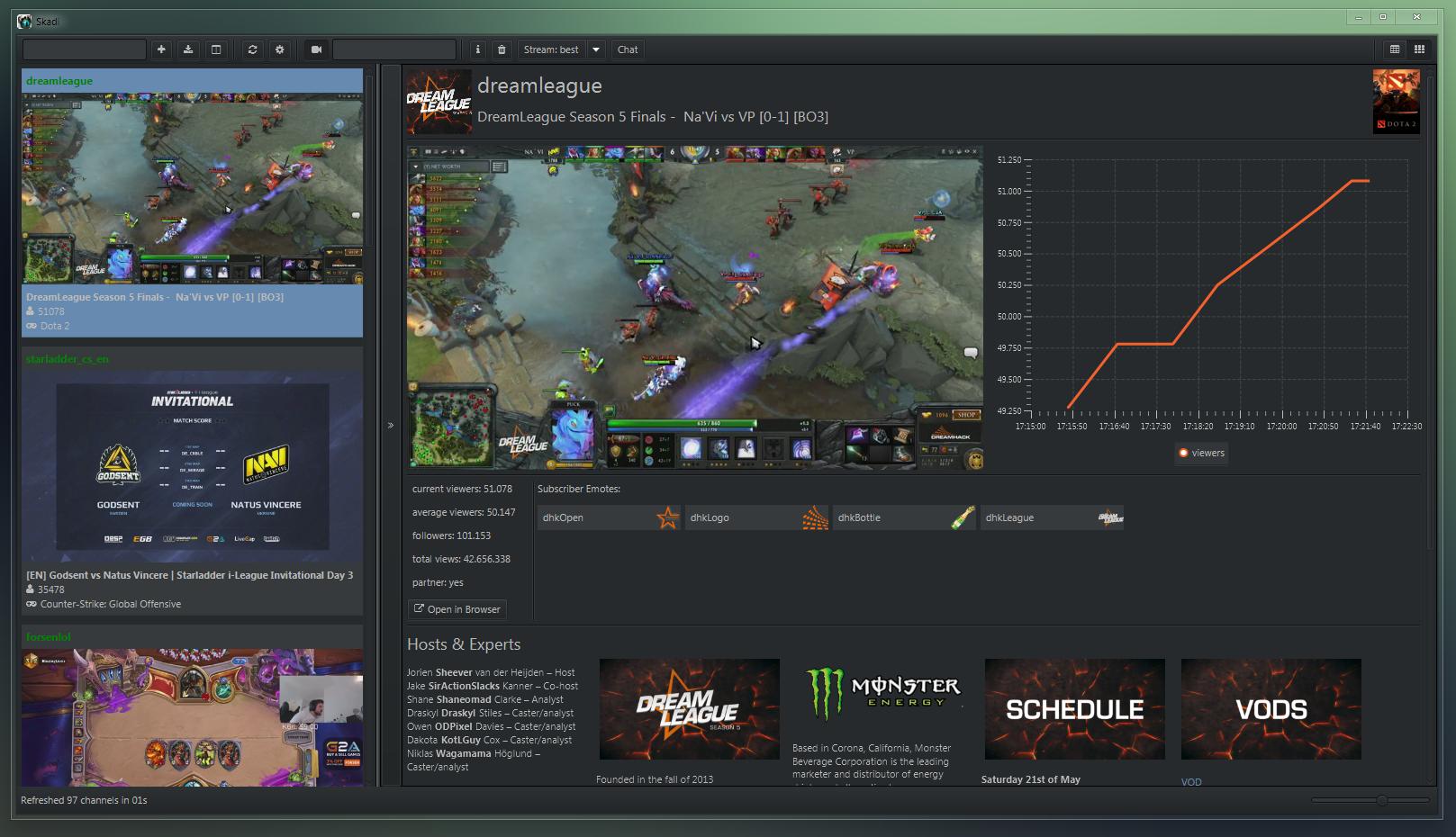Collapse the channel list side panel arrow
The image size is (1456, 837).
point(391,426)
